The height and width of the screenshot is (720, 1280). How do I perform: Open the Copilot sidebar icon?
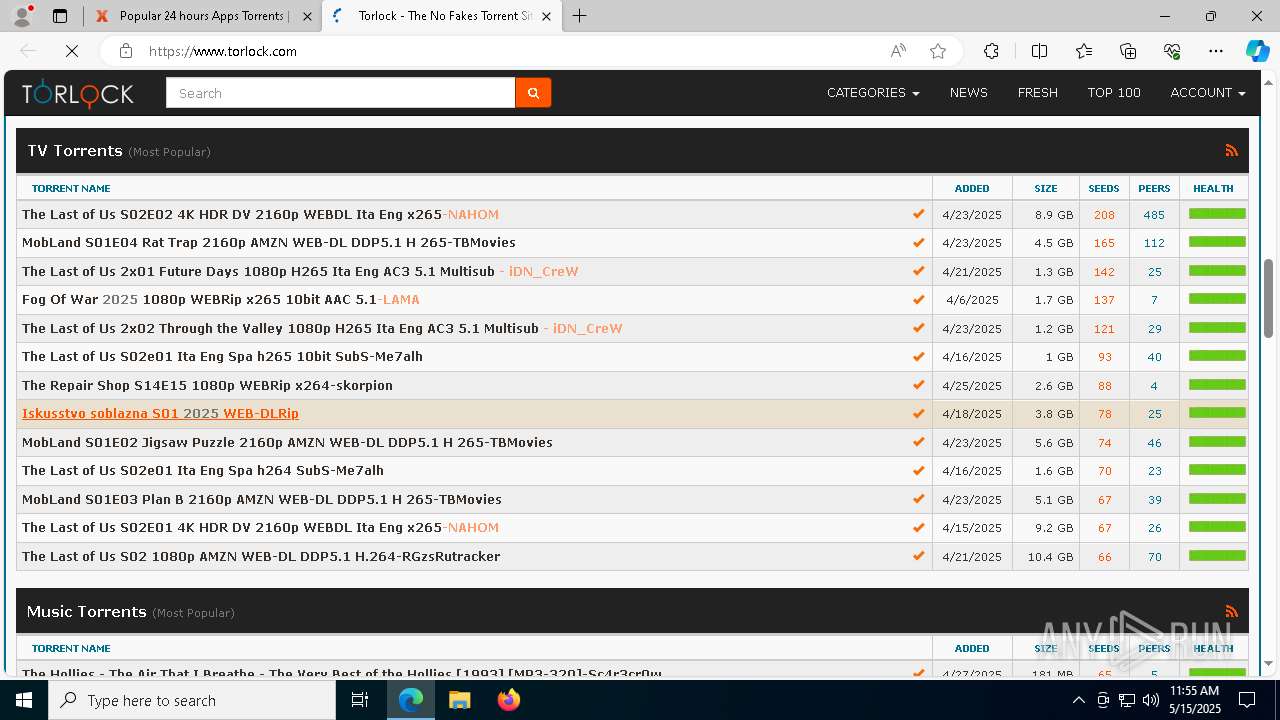pos(1257,51)
